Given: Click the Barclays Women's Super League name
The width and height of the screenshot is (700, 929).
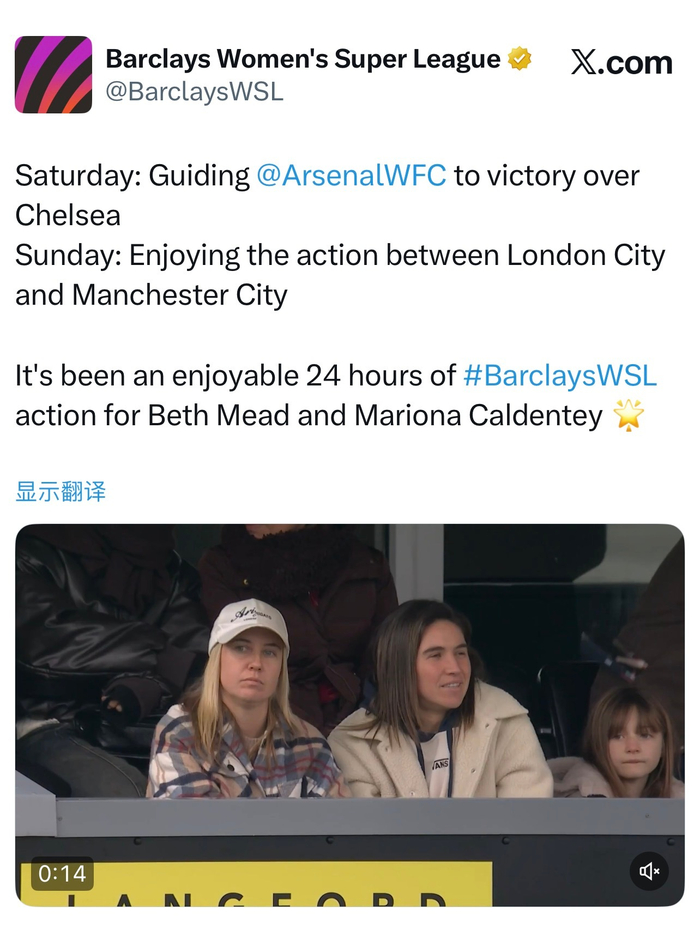Looking at the screenshot, I should click(303, 59).
